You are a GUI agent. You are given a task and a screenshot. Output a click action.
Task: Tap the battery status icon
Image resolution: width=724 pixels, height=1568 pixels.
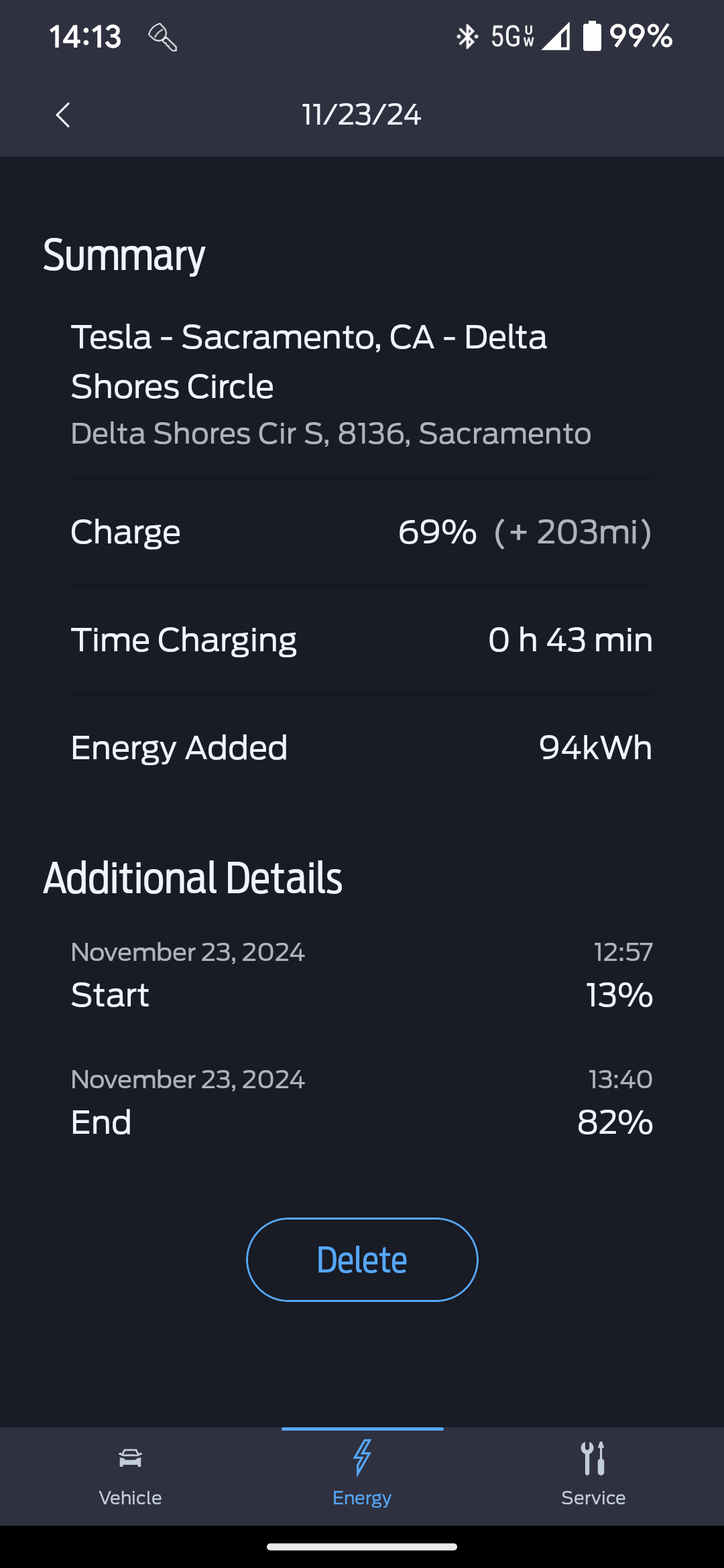[x=591, y=36]
